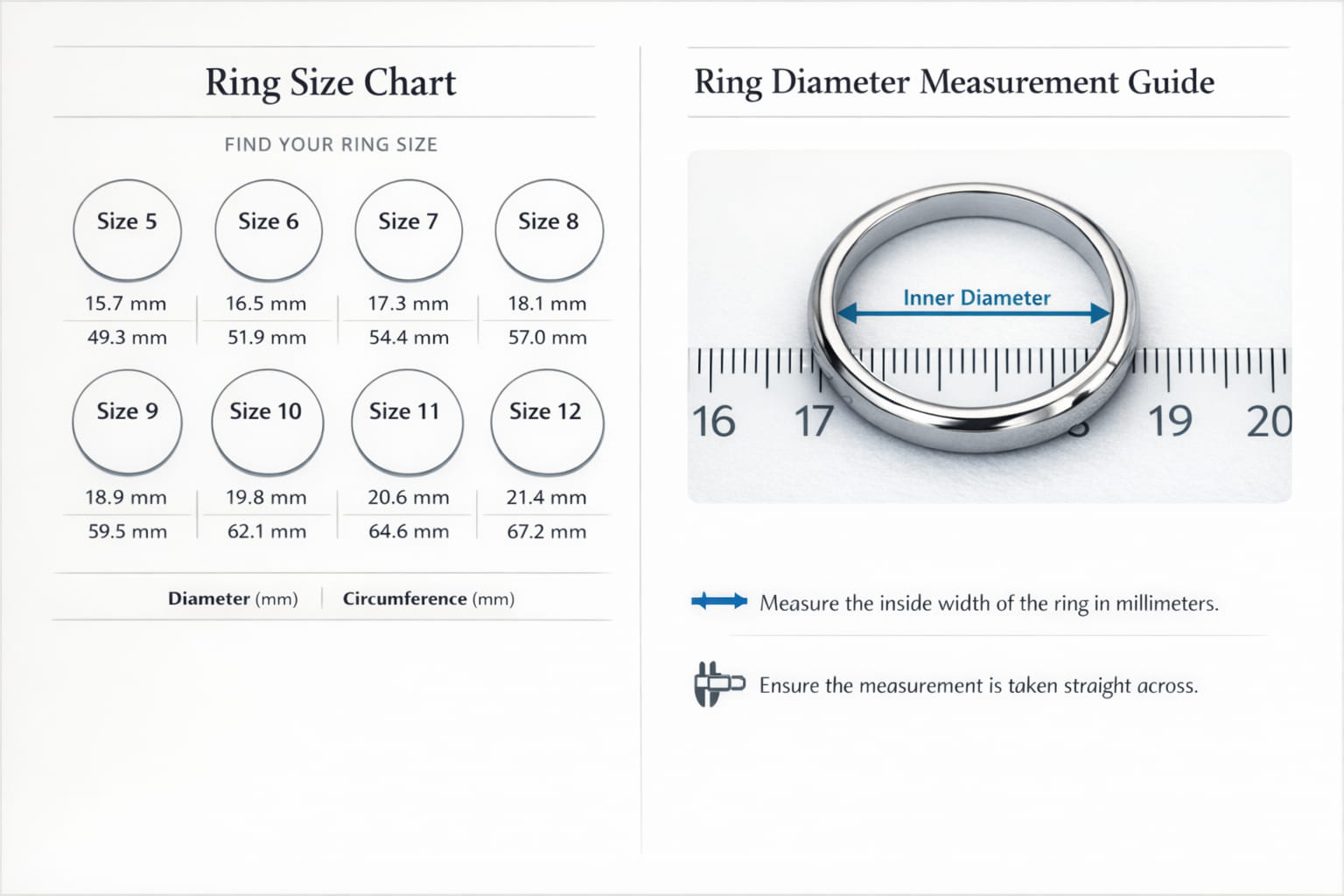Click the caliper measurement icon
Viewport: 1344px width, 896px height.
coord(717,683)
